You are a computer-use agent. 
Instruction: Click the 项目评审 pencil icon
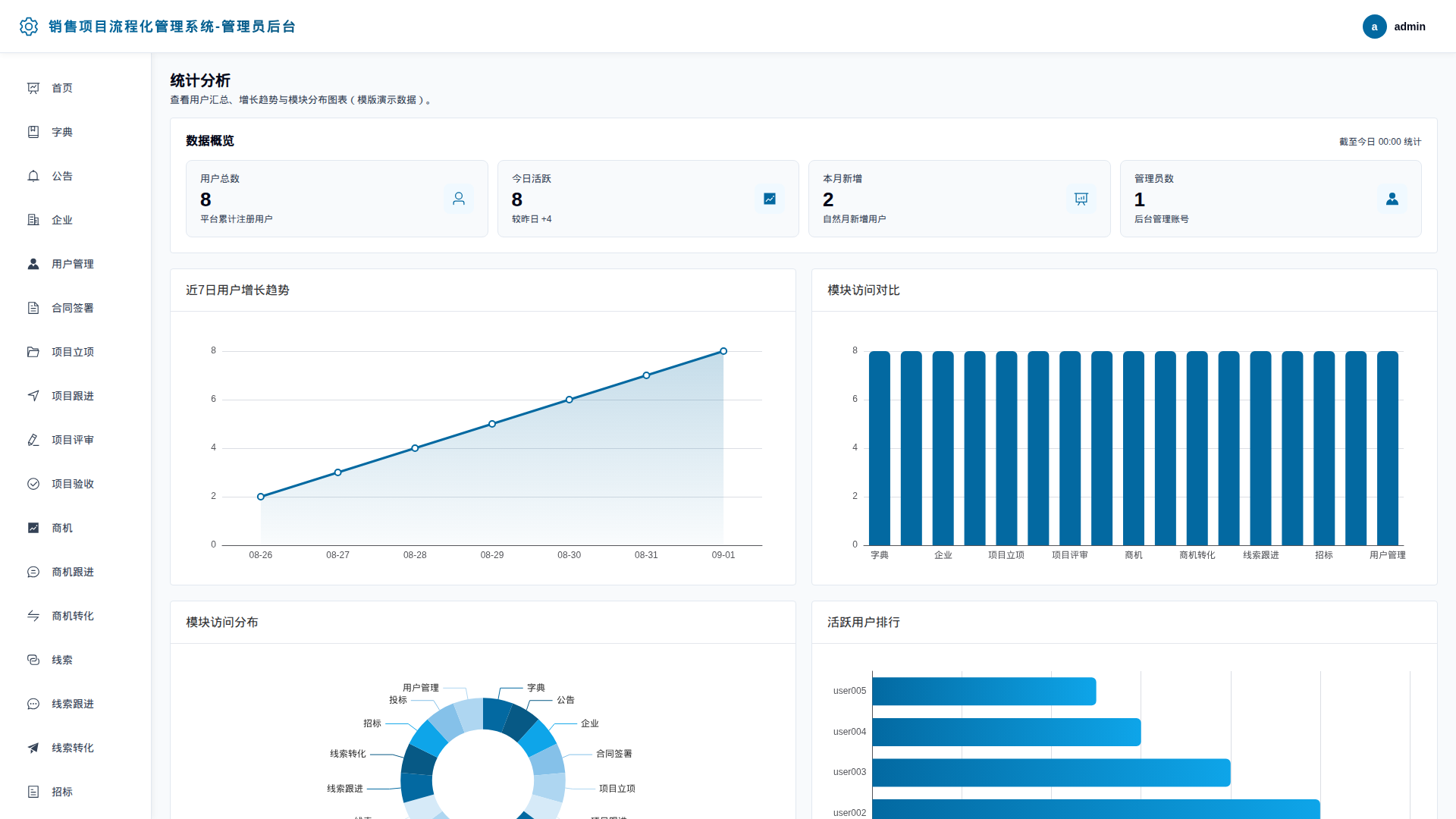click(33, 440)
